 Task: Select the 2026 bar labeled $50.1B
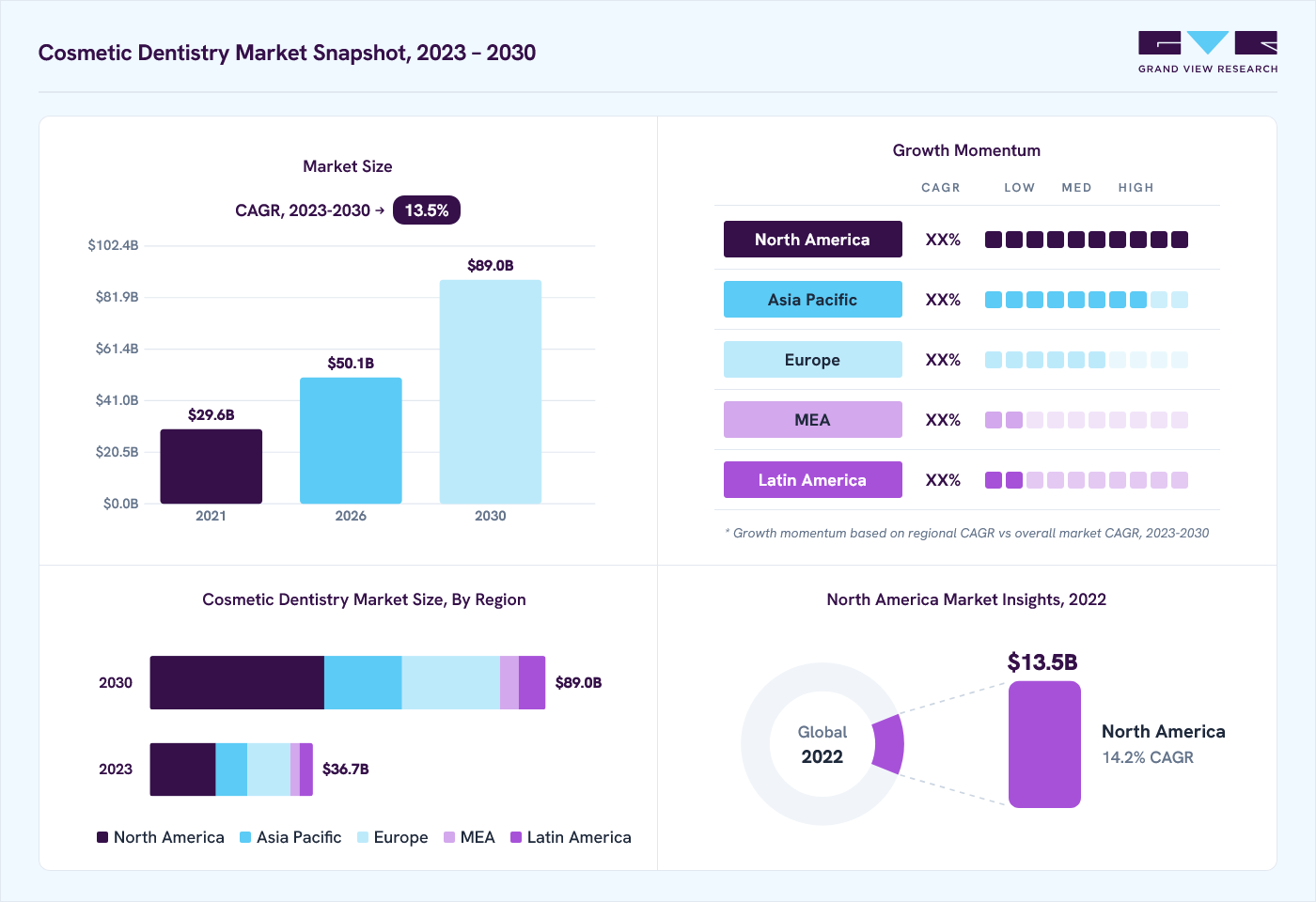point(351,441)
